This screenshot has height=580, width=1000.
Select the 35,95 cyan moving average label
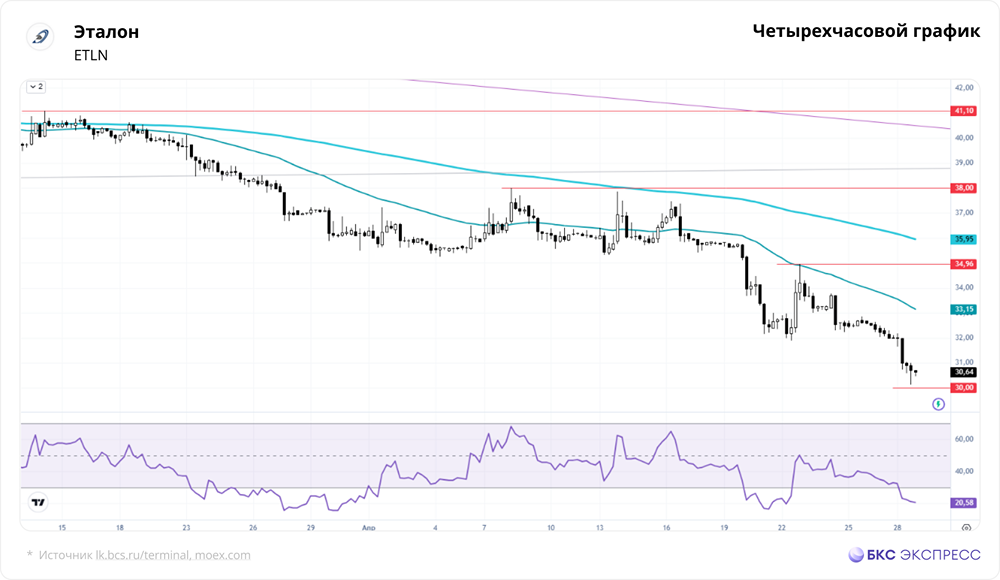[964, 239]
